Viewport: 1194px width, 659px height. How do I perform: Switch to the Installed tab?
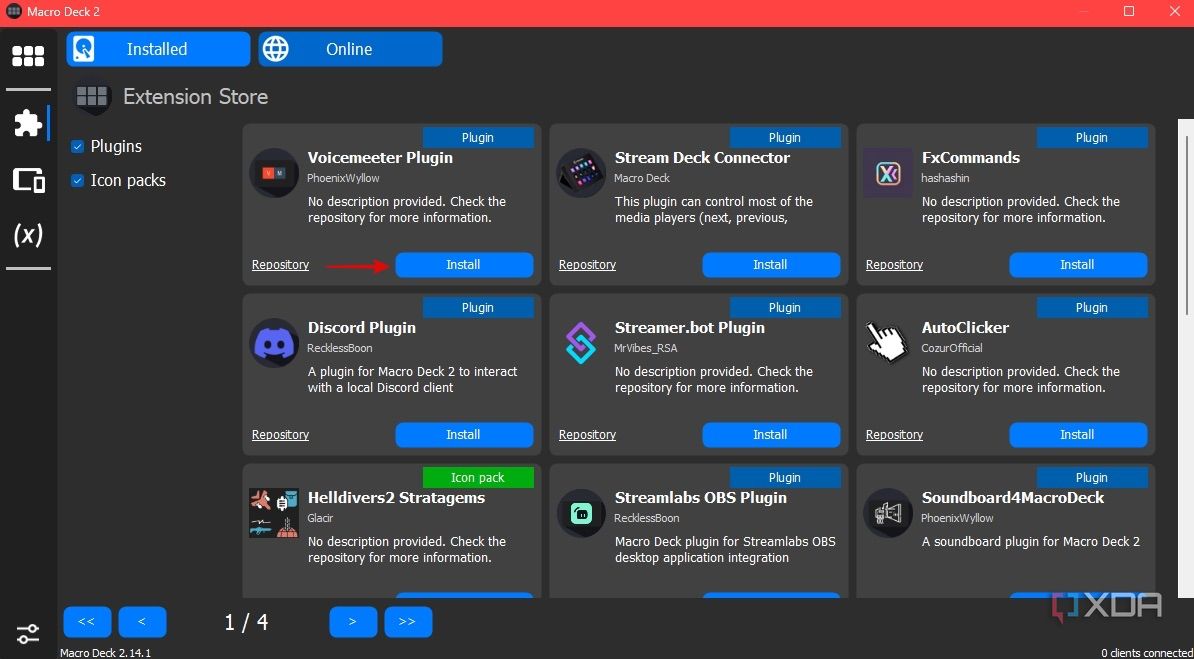point(157,48)
